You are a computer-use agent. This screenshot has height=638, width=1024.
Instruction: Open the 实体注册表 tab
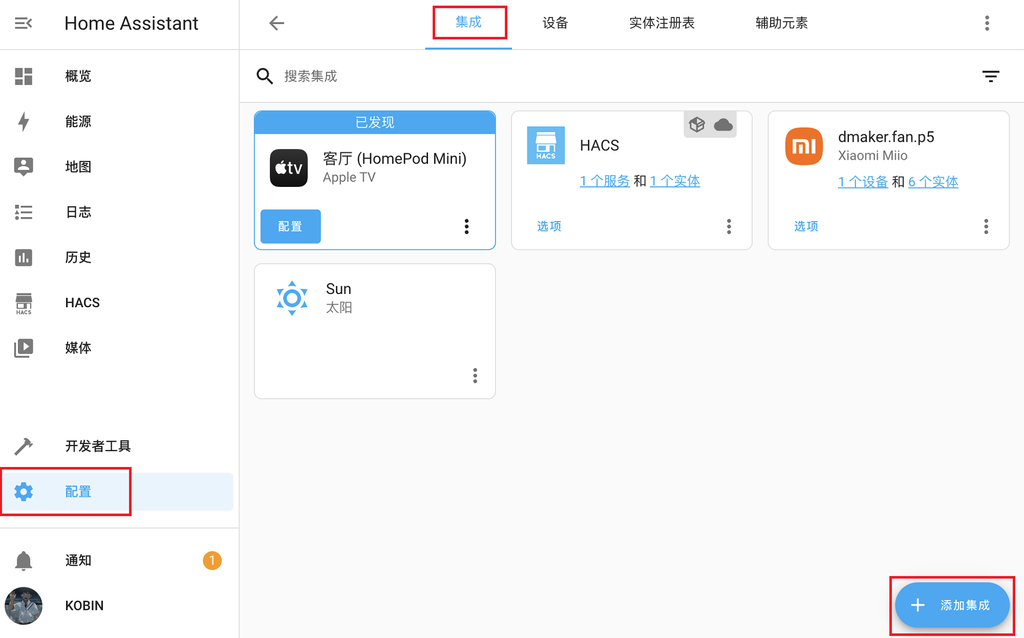click(661, 22)
